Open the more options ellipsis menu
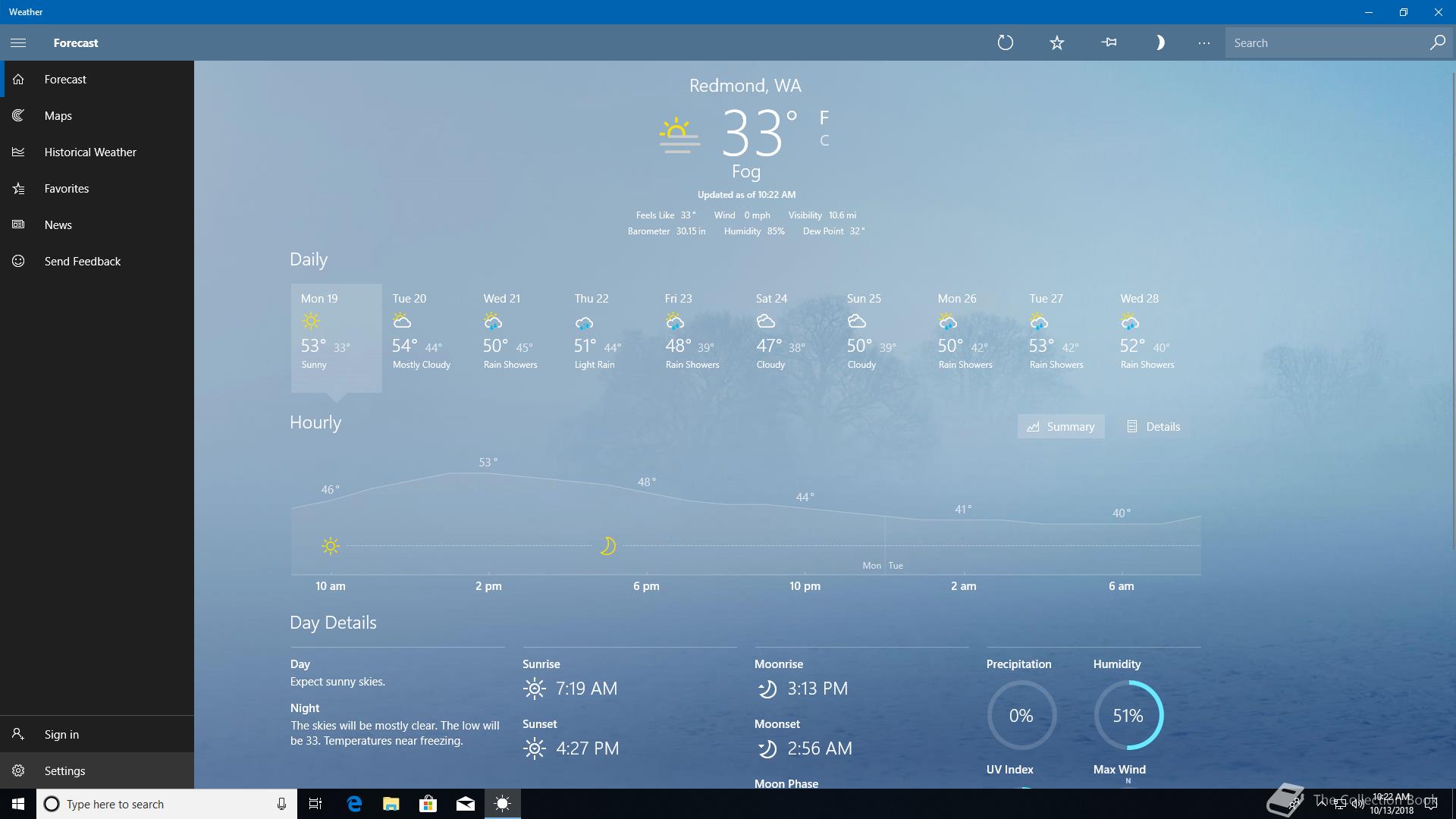1456x819 pixels. coord(1204,43)
